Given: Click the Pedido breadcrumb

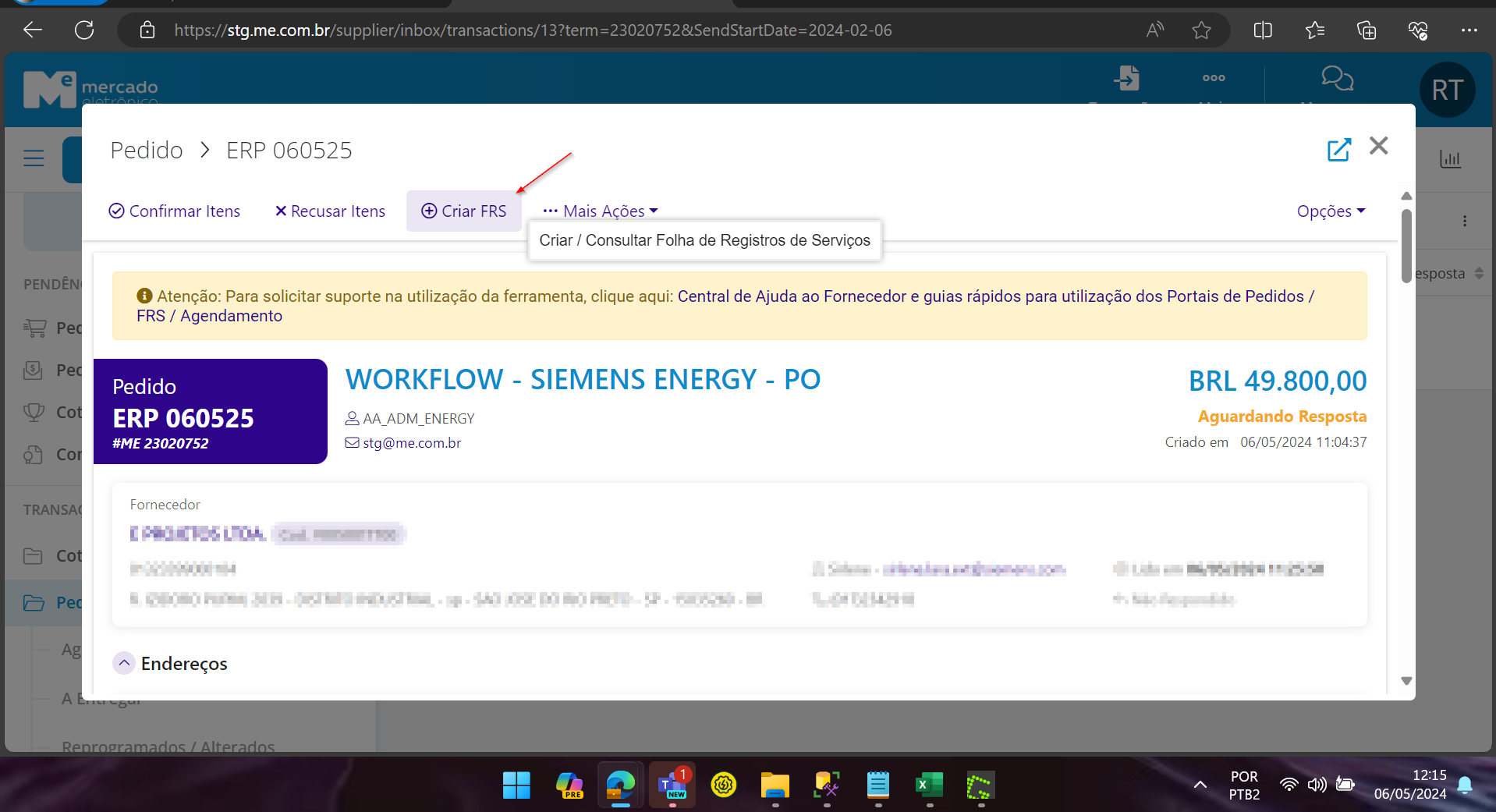Looking at the screenshot, I should (147, 150).
